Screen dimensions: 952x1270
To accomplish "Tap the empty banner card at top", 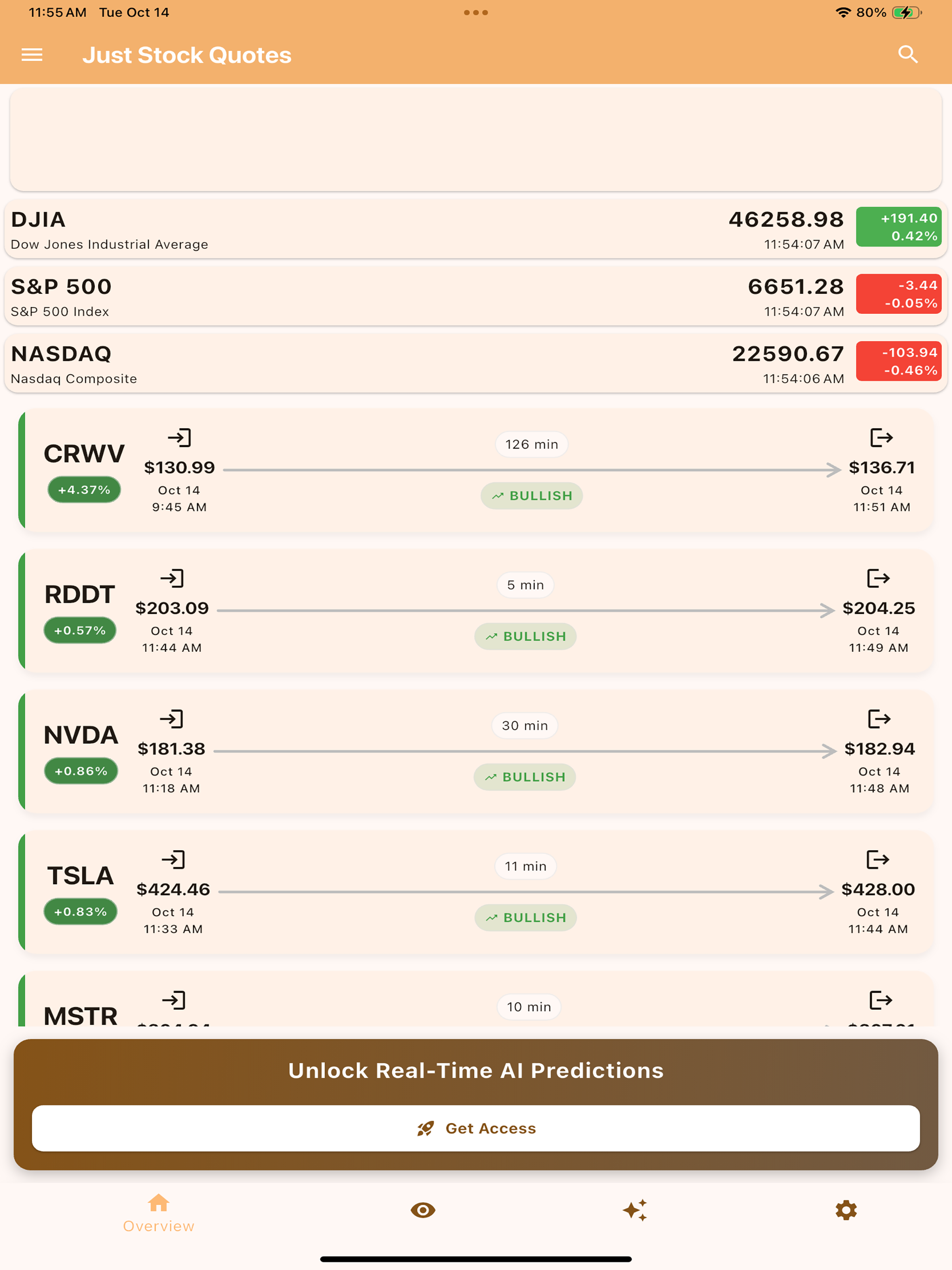I will pos(476,139).
